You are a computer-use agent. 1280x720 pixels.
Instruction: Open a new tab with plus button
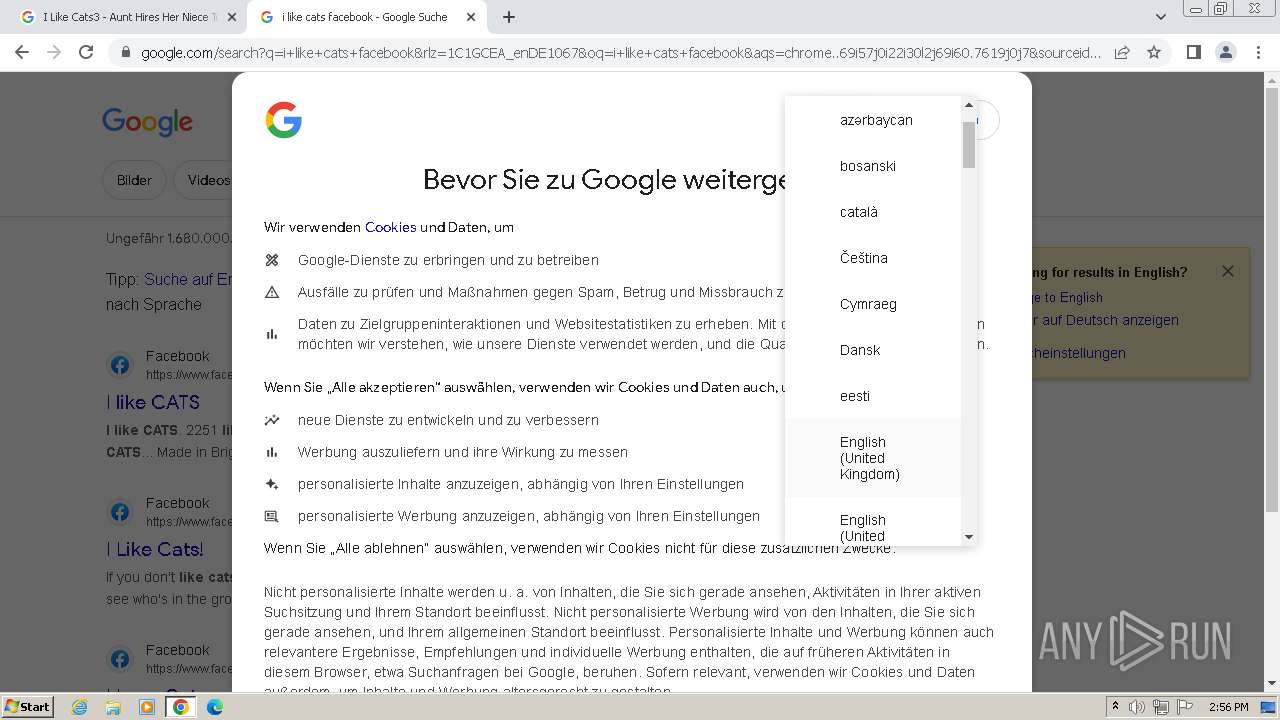(509, 17)
